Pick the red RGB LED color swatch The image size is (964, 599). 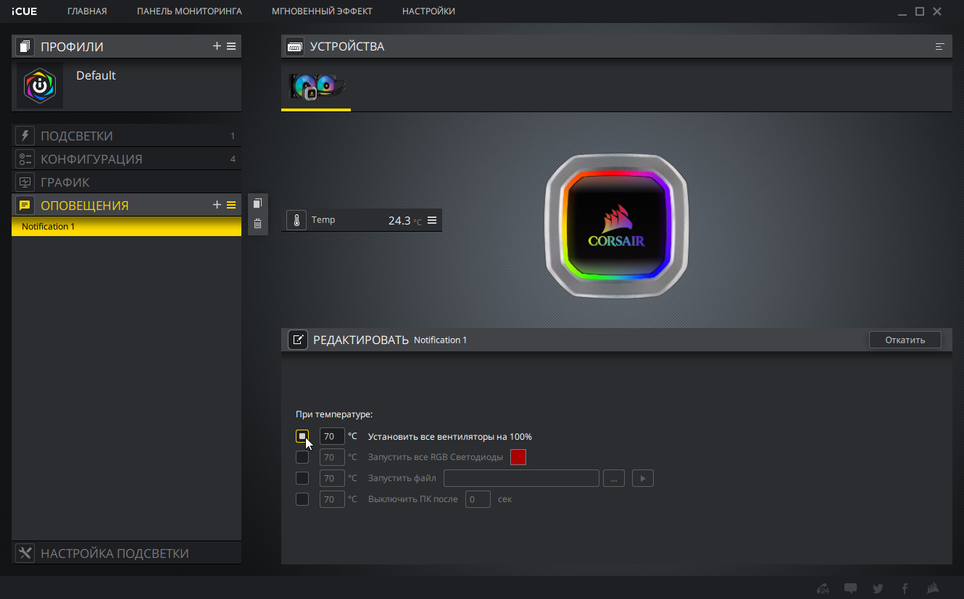[x=518, y=457]
